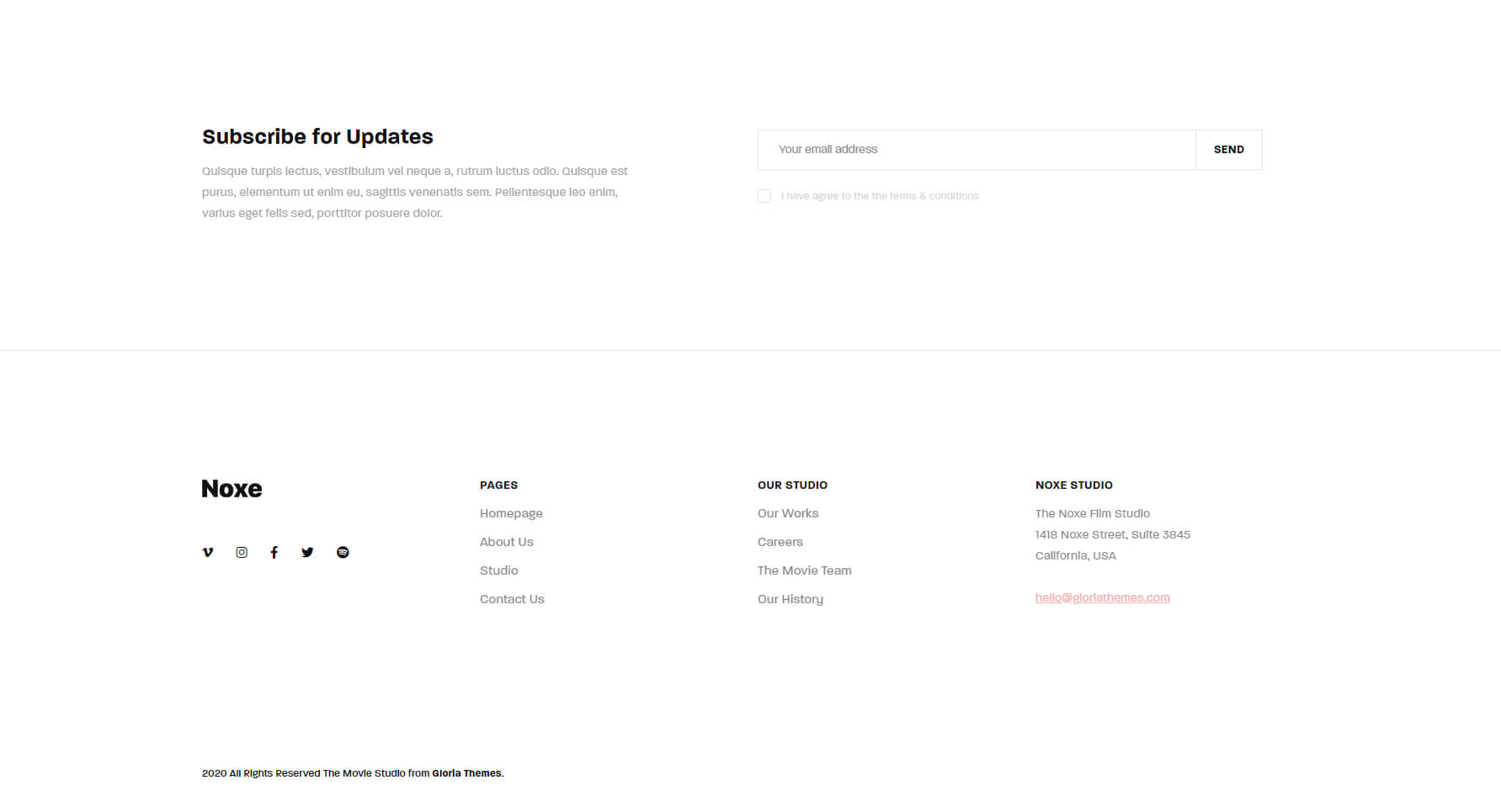Image resolution: width=1501 pixels, height=812 pixels.
Task: Open the Instagram social icon
Action: (x=242, y=552)
